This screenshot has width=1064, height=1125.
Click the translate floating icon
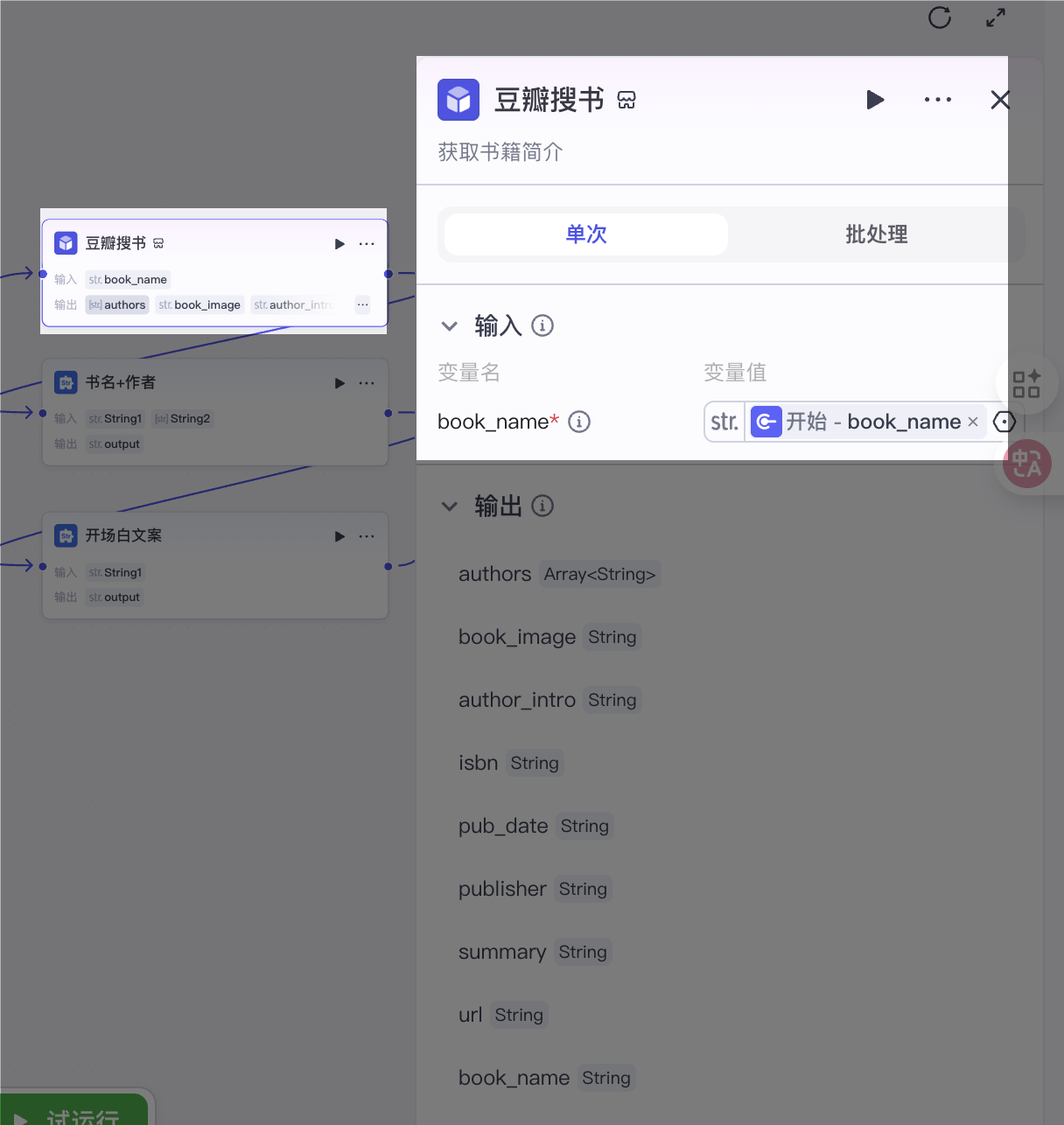coord(1027,464)
